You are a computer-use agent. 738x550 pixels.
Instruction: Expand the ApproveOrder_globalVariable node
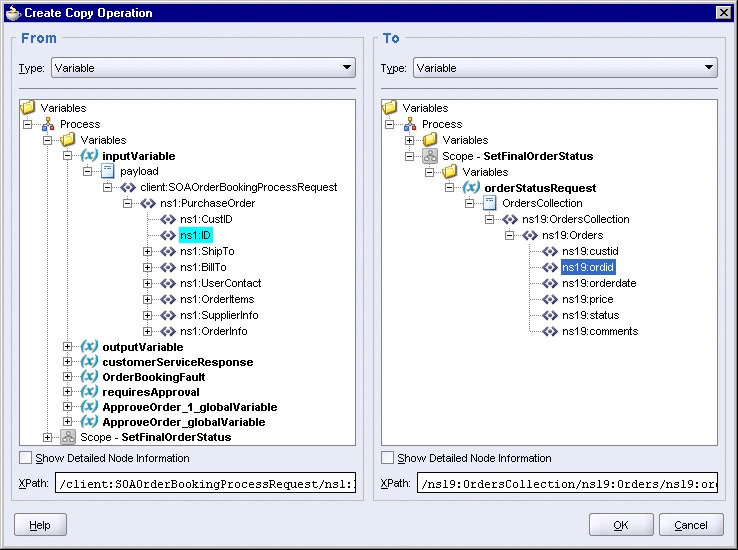pos(67,422)
